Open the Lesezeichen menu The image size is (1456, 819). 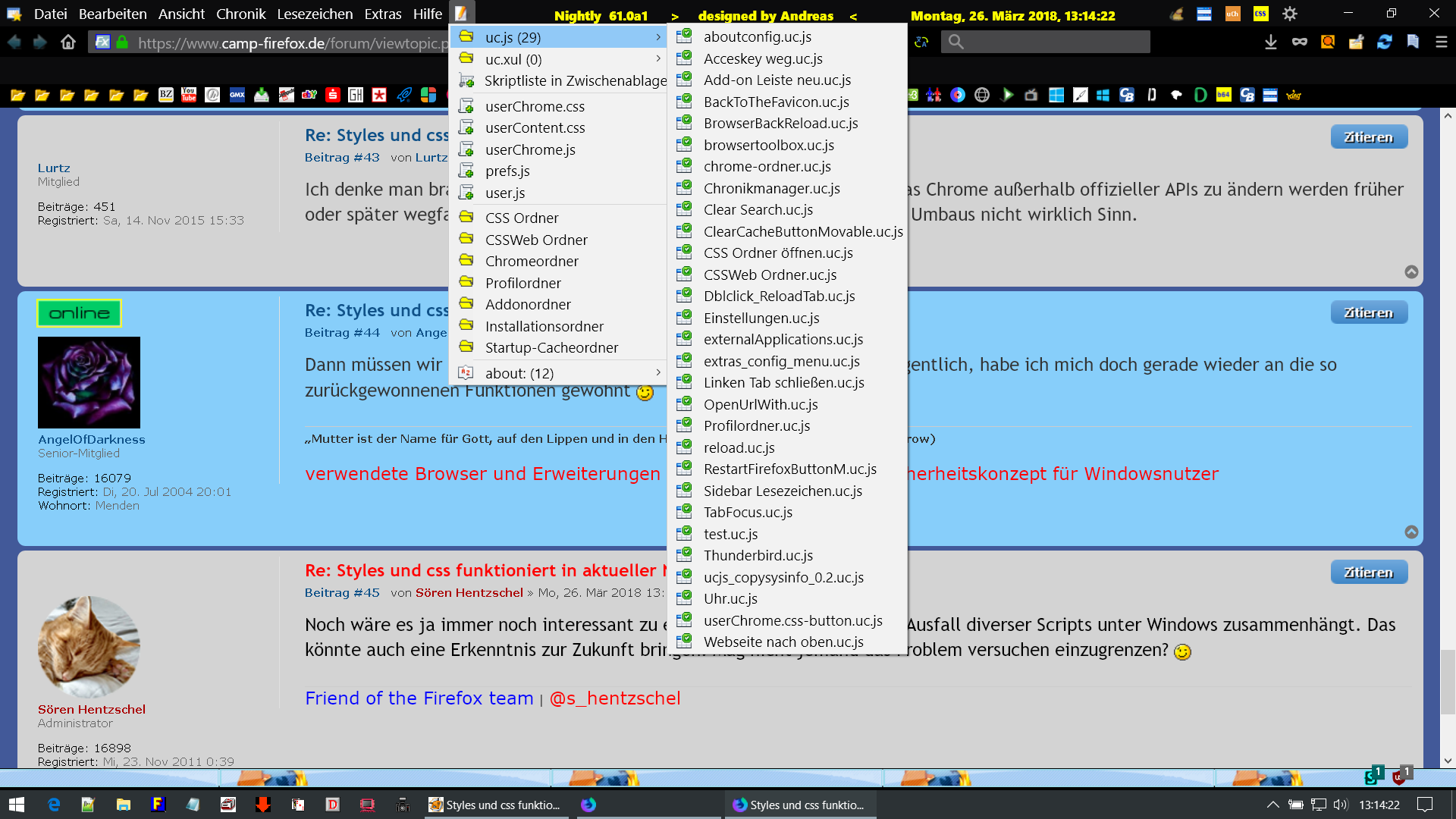pos(315,14)
